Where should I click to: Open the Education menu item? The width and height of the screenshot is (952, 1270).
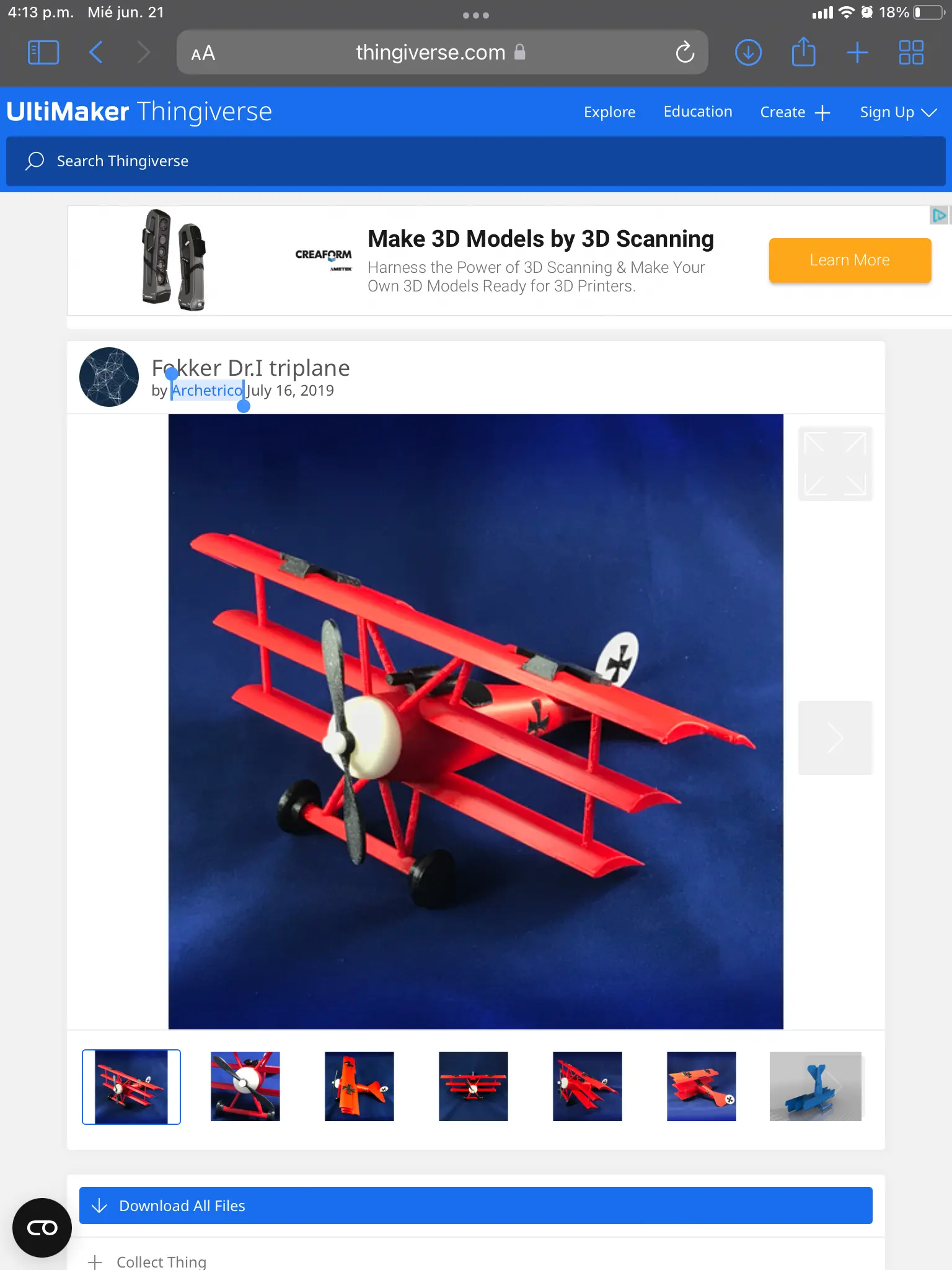pos(698,112)
